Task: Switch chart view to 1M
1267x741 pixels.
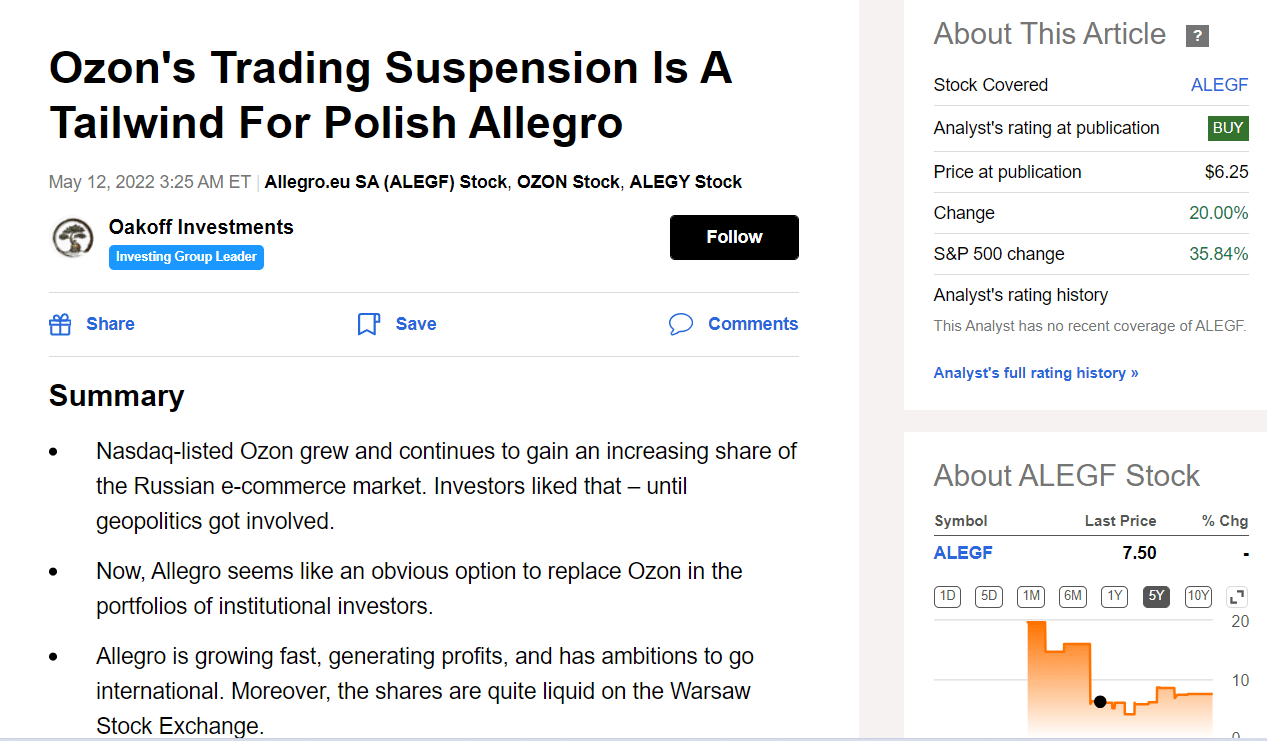Action: [x=1030, y=596]
